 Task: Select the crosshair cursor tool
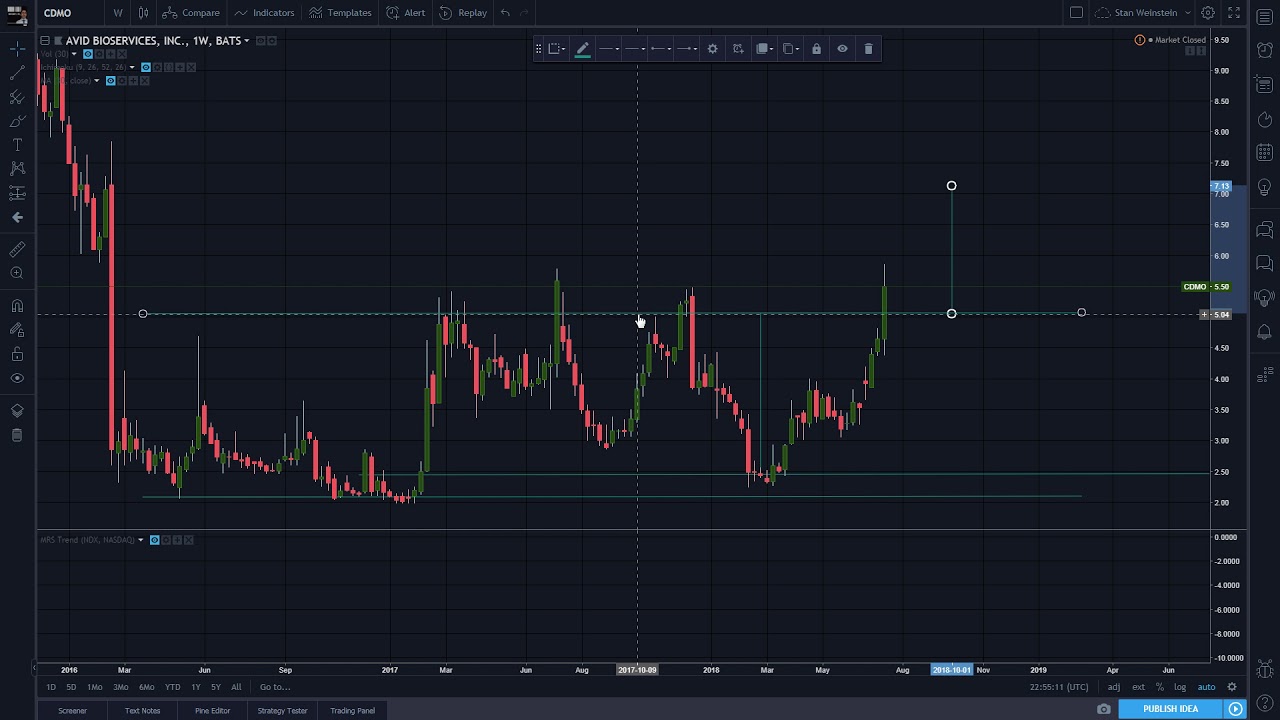click(x=17, y=48)
